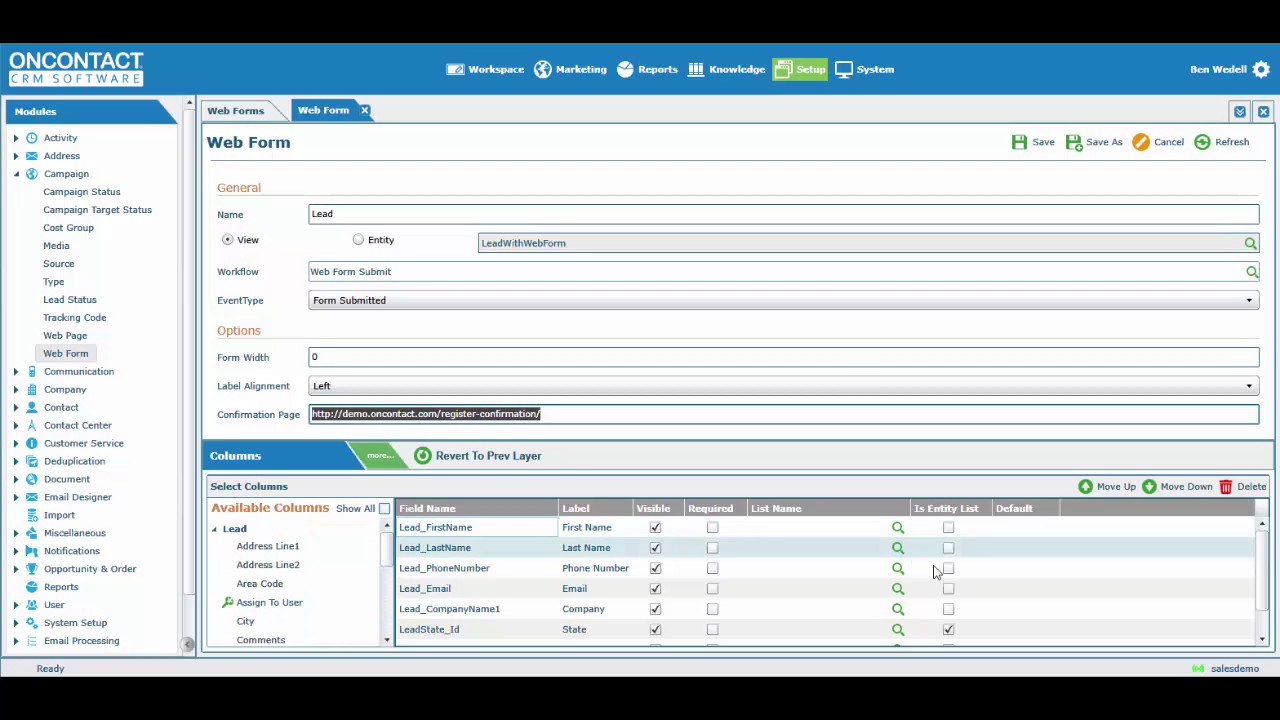Click the Refresh icon

1202,142
